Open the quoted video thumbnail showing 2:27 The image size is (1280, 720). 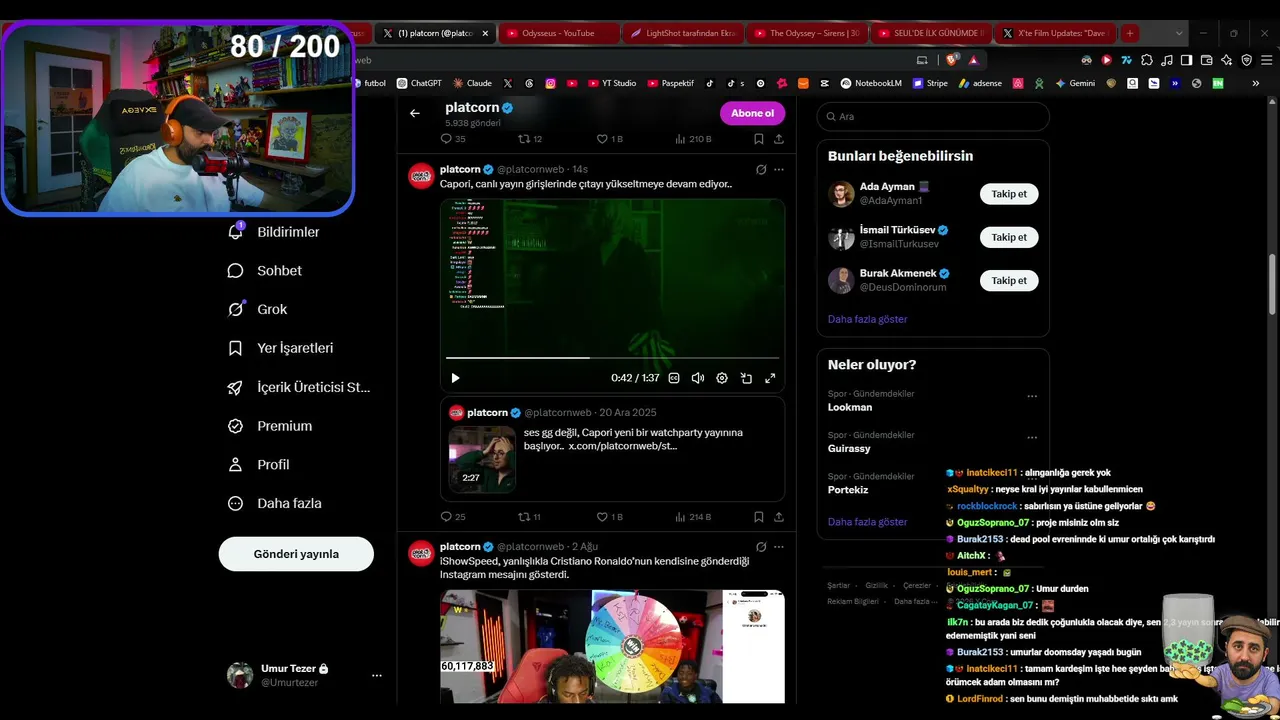(x=482, y=458)
